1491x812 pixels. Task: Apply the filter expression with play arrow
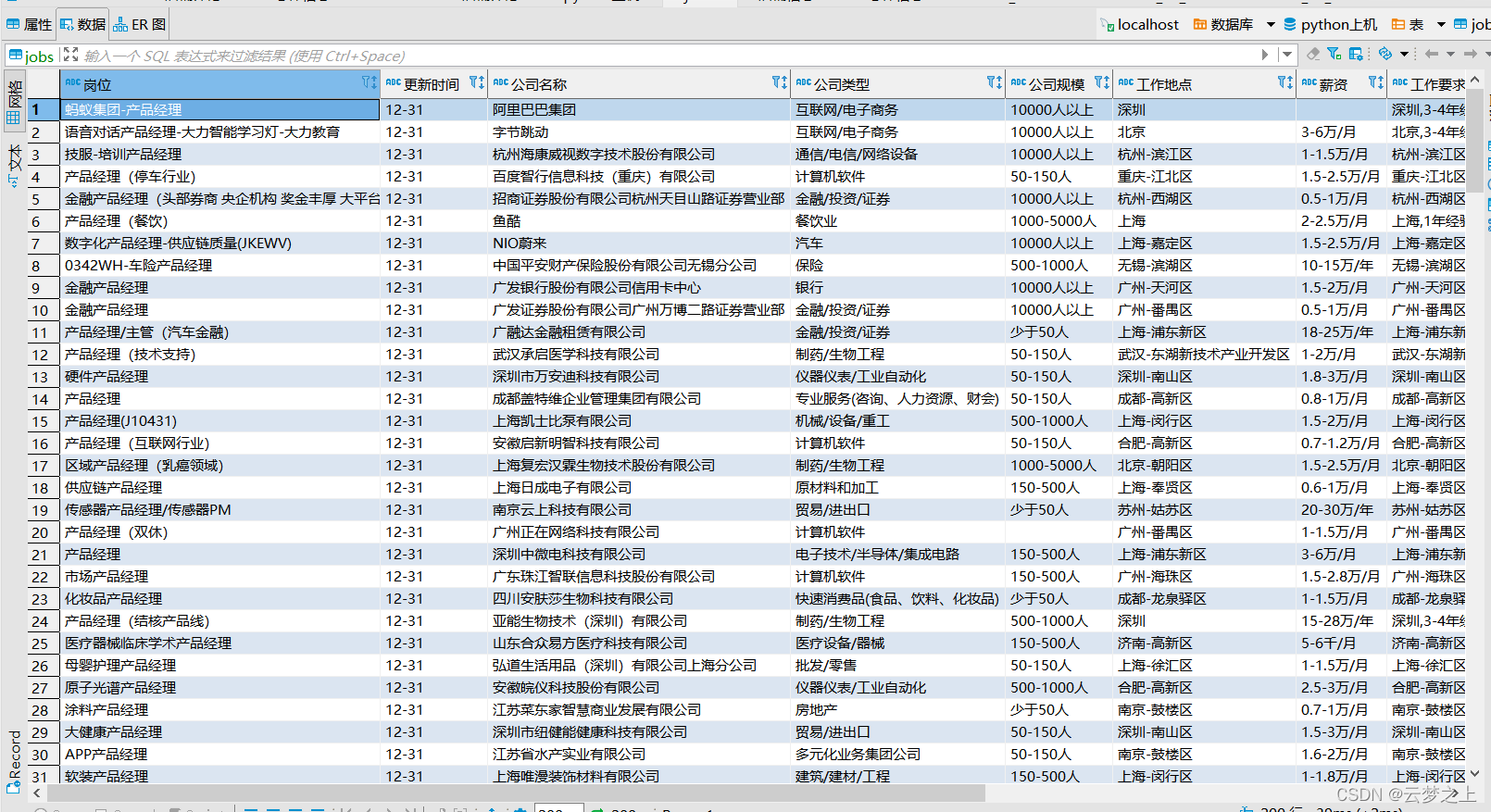coord(1265,56)
